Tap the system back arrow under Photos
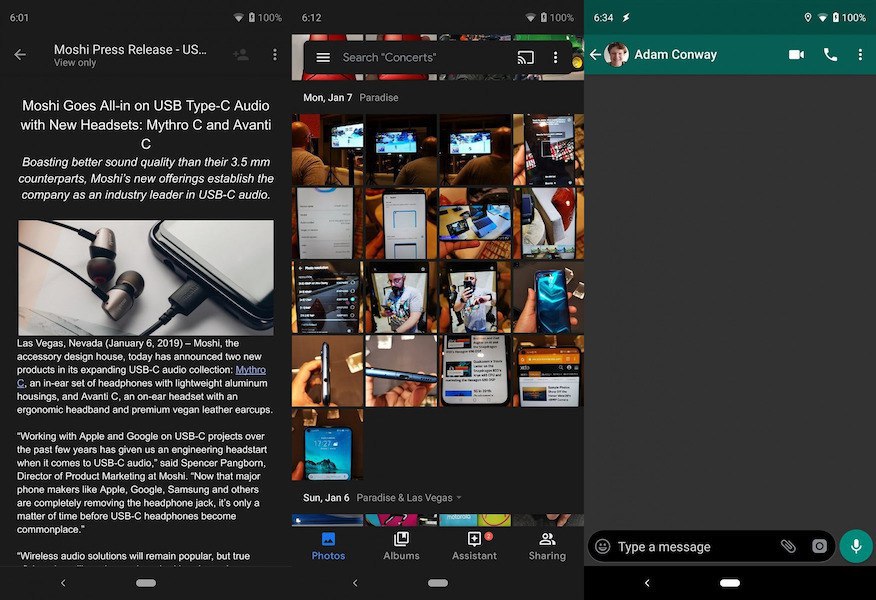This screenshot has height=600, width=876. [x=355, y=583]
